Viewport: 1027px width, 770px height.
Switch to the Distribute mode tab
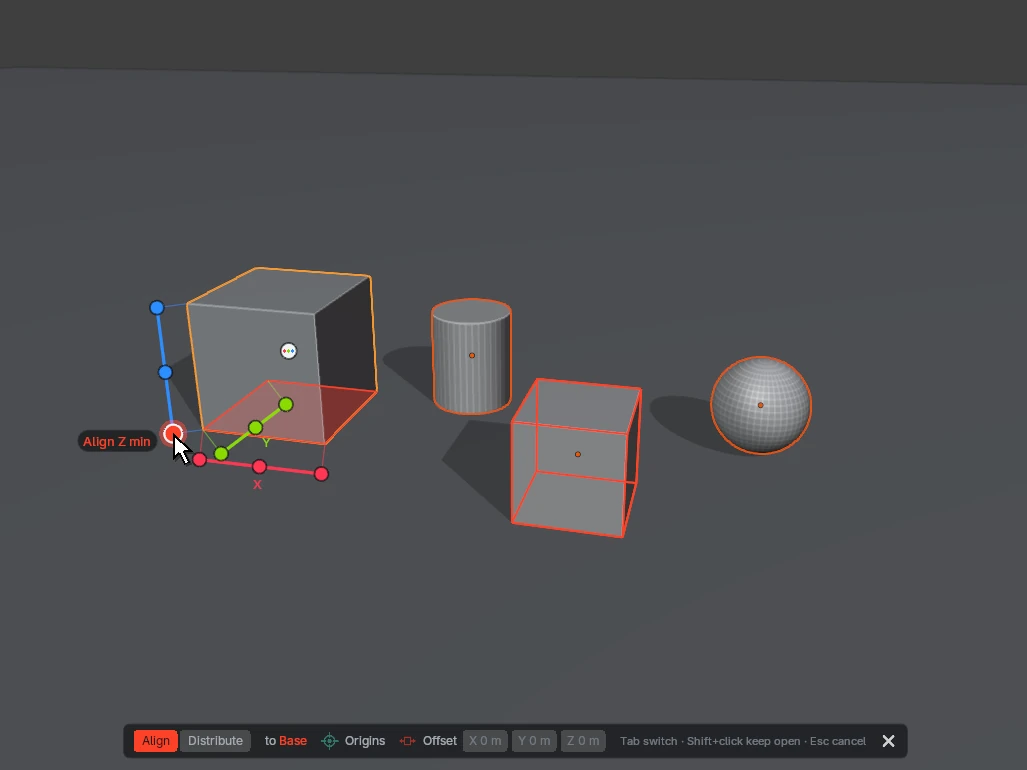(x=215, y=741)
